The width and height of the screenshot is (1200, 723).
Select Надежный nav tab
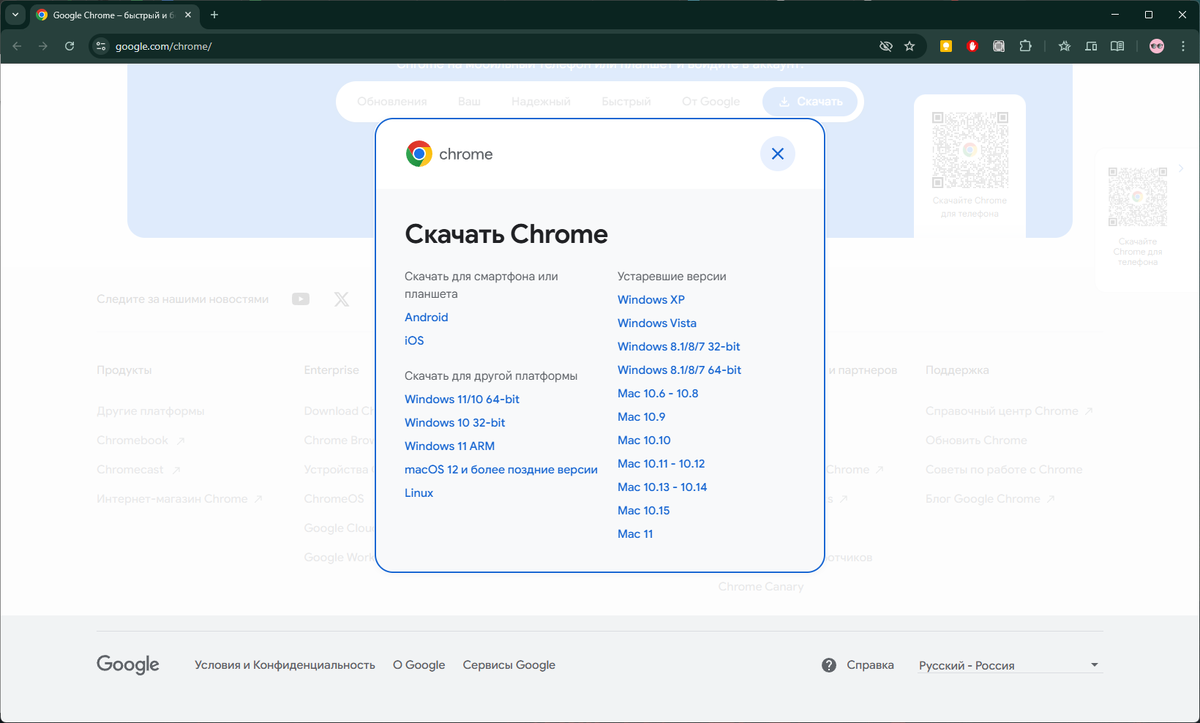tap(541, 101)
